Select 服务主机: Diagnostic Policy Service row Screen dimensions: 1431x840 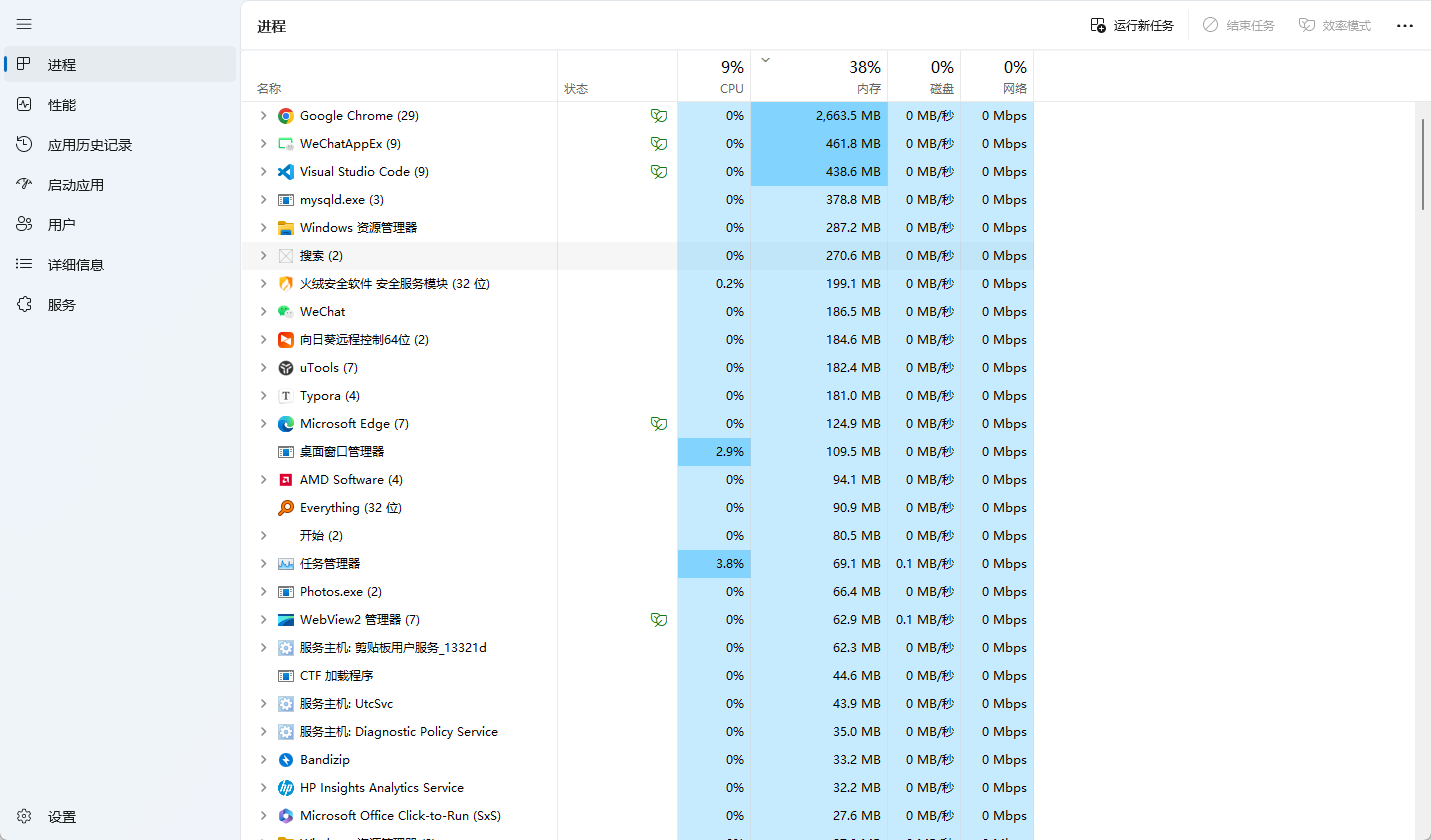pyautogui.click(x=637, y=732)
